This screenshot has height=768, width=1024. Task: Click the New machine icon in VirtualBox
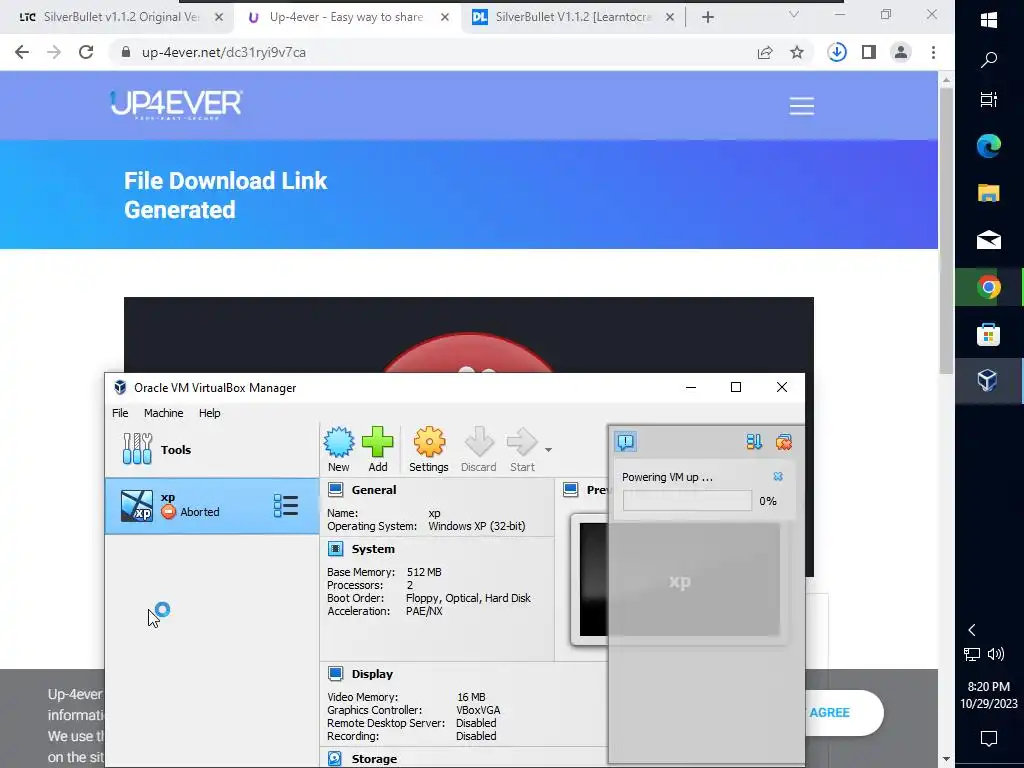pyautogui.click(x=338, y=449)
